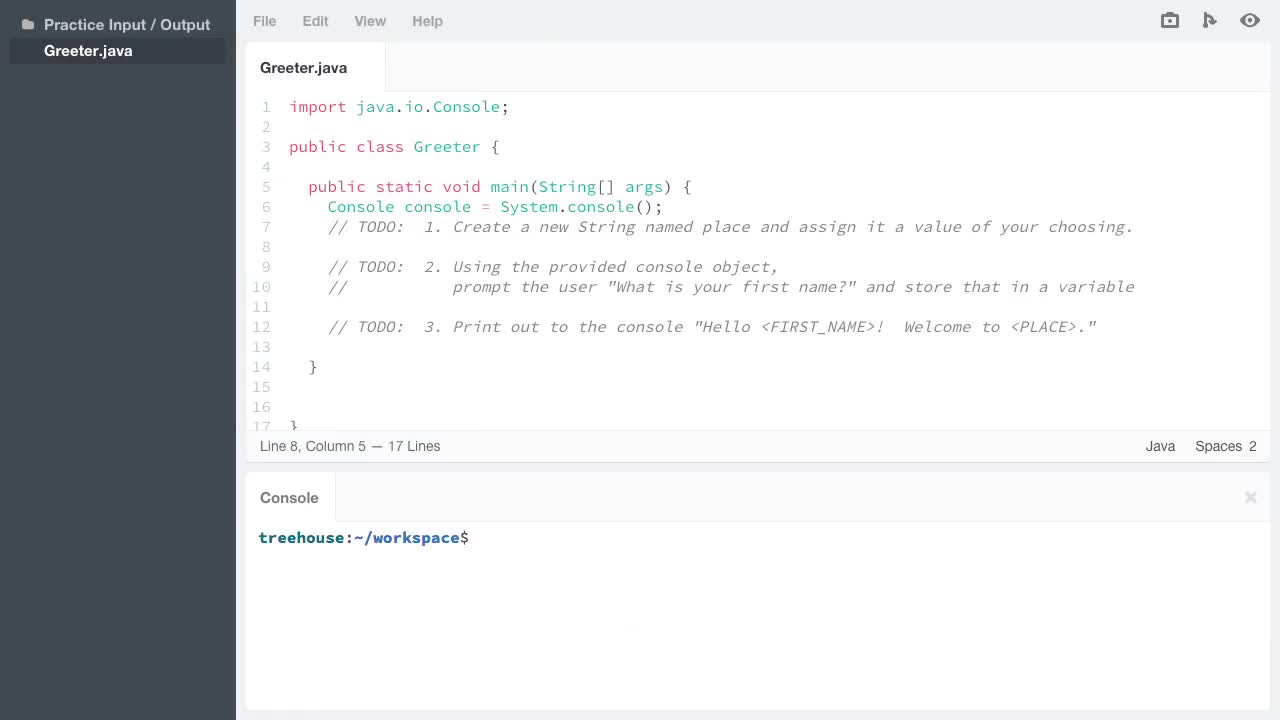Select the Console panel tab
This screenshot has height=720, width=1280.
(x=289, y=497)
